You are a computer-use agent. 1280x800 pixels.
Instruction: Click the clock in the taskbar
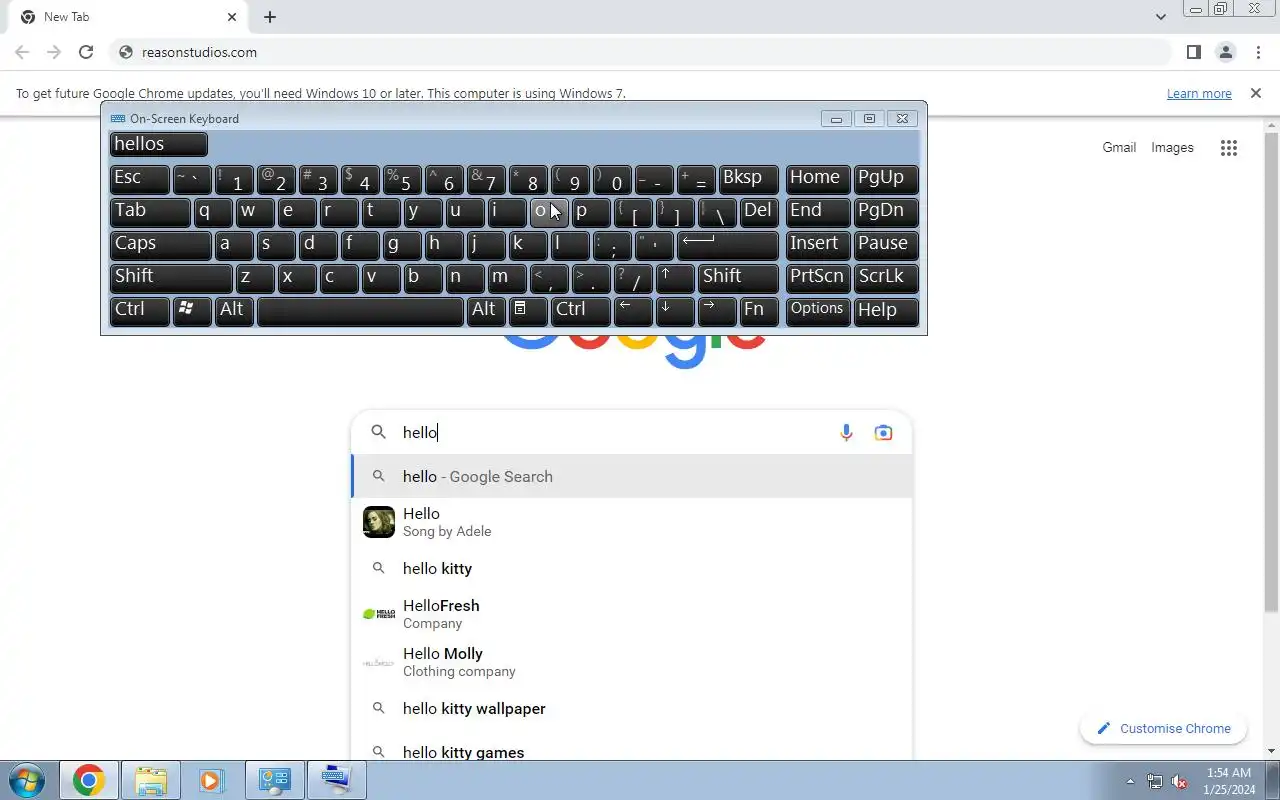(x=1229, y=781)
